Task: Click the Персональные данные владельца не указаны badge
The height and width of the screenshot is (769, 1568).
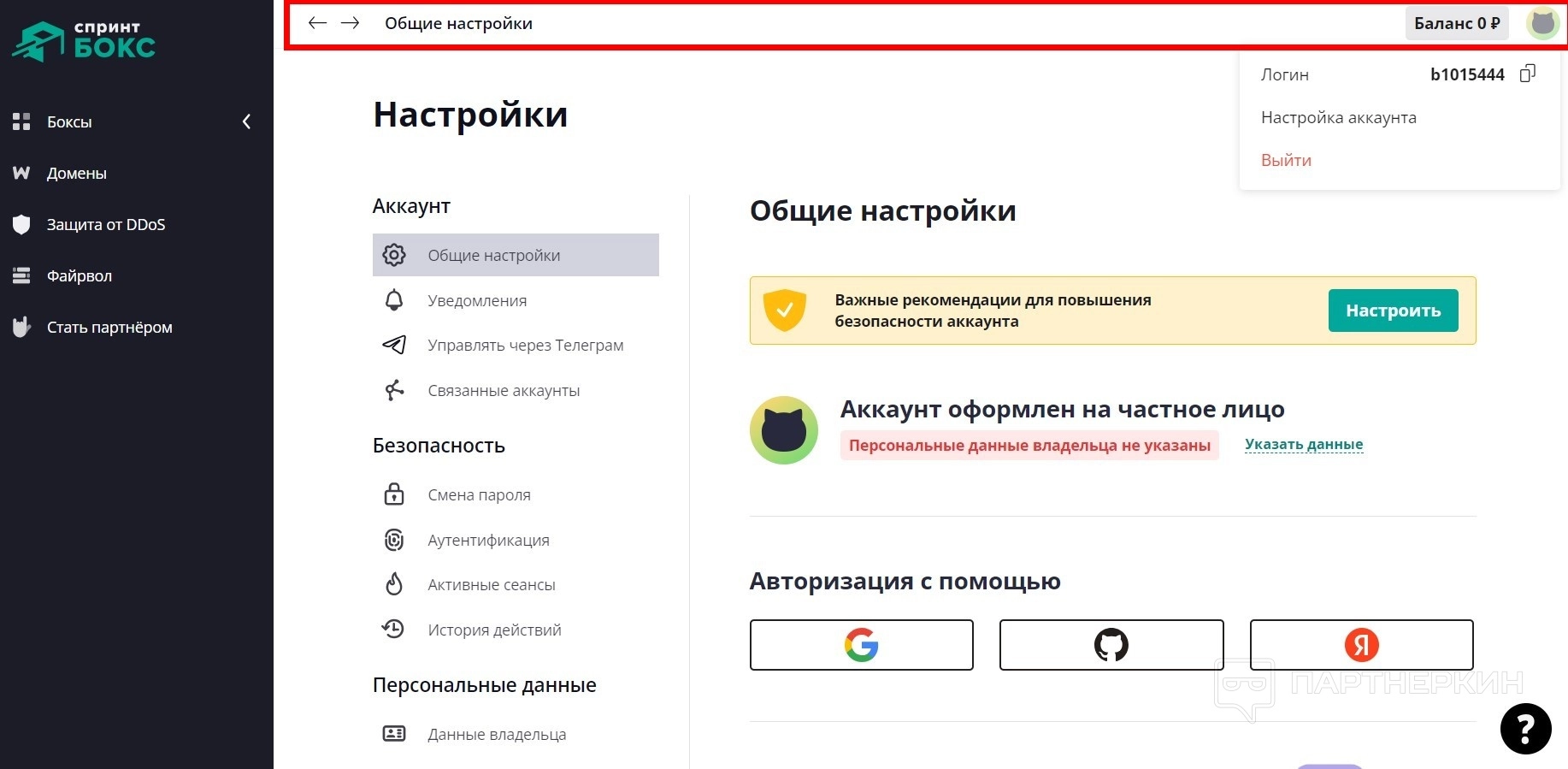Action: coord(1029,445)
